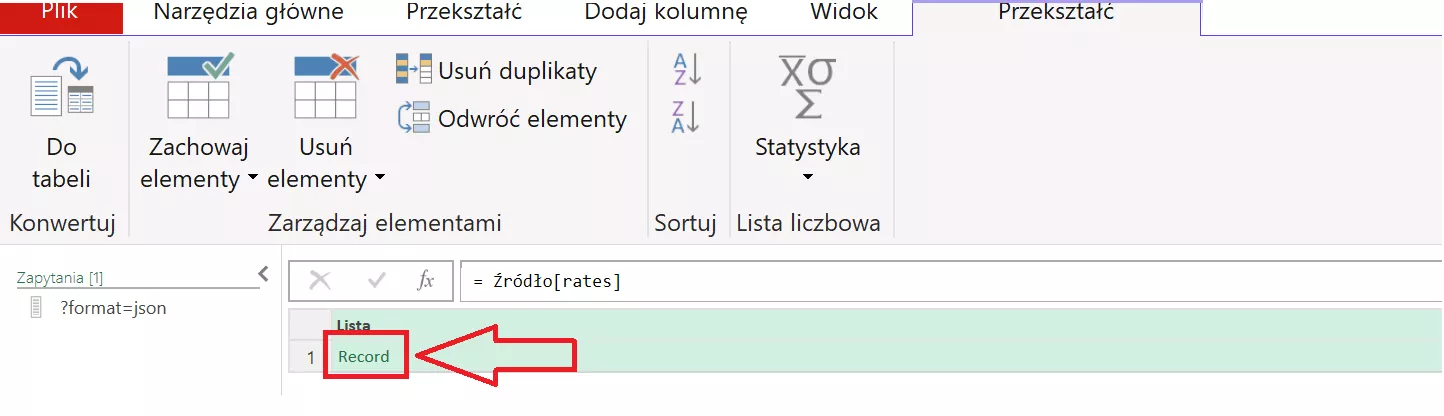Click inside the formula bar field

(900, 282)
